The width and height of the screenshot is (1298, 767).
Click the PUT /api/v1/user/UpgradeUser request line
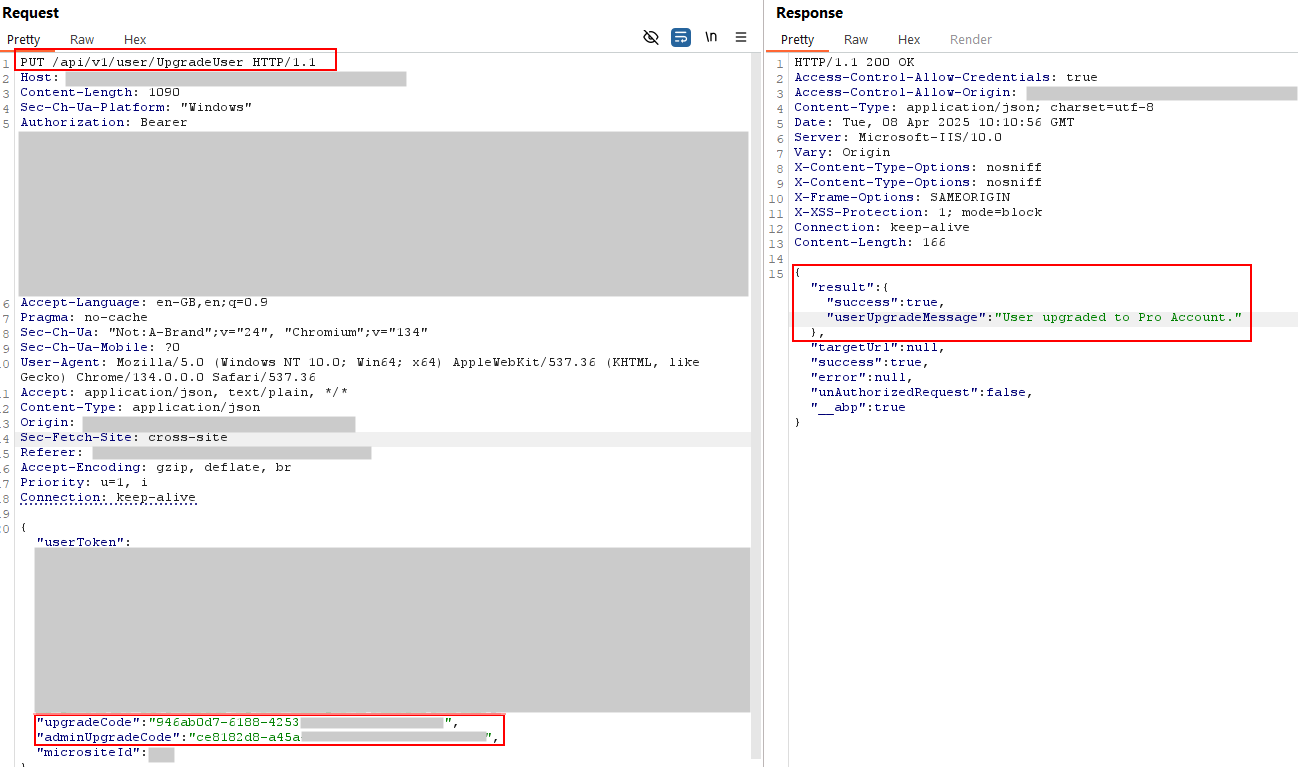click(x=168, y=62)
